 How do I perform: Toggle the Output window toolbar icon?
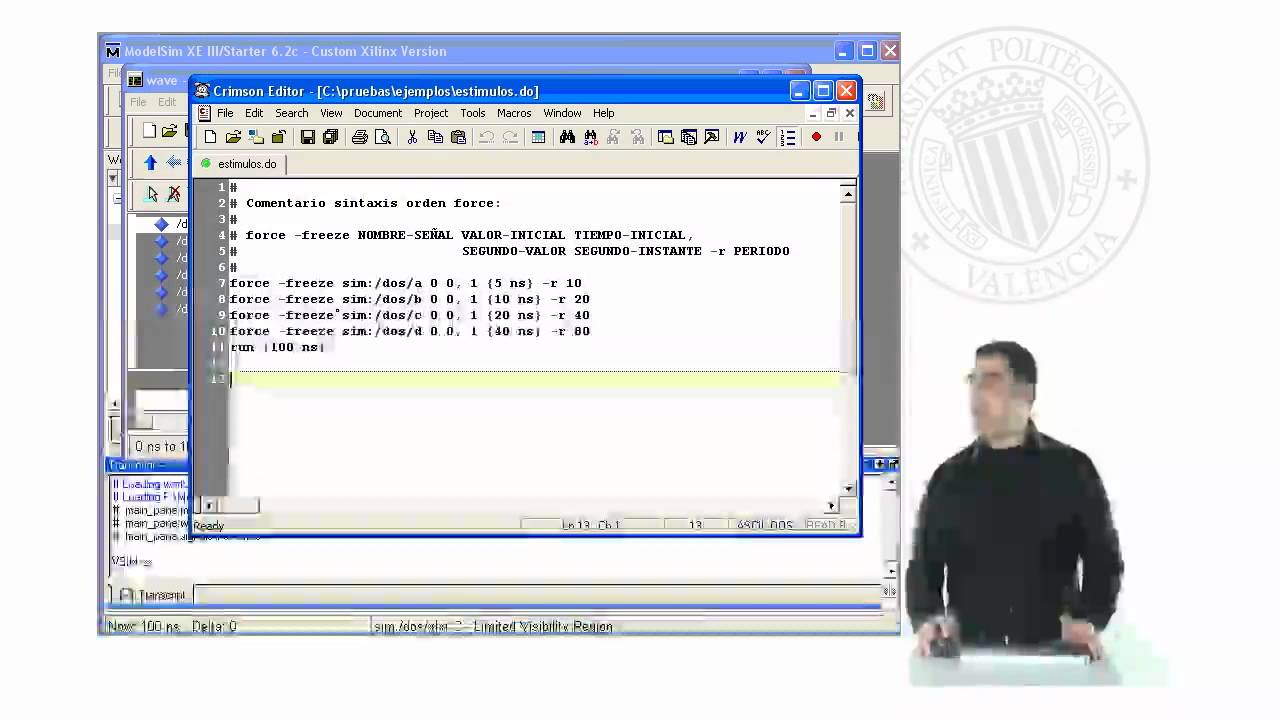[x=711, y=137]
